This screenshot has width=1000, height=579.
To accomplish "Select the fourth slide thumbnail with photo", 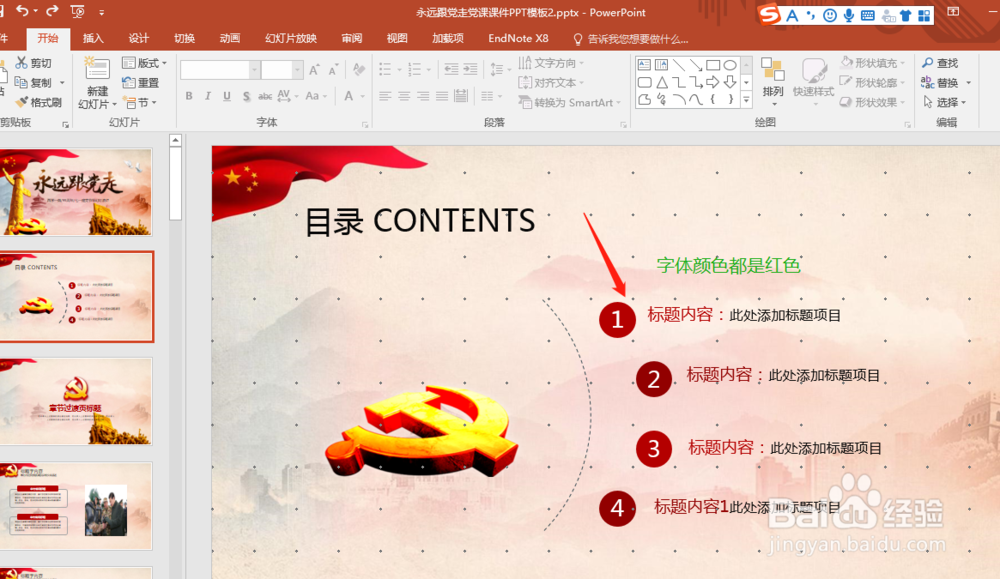I will (x=76, y=506).
